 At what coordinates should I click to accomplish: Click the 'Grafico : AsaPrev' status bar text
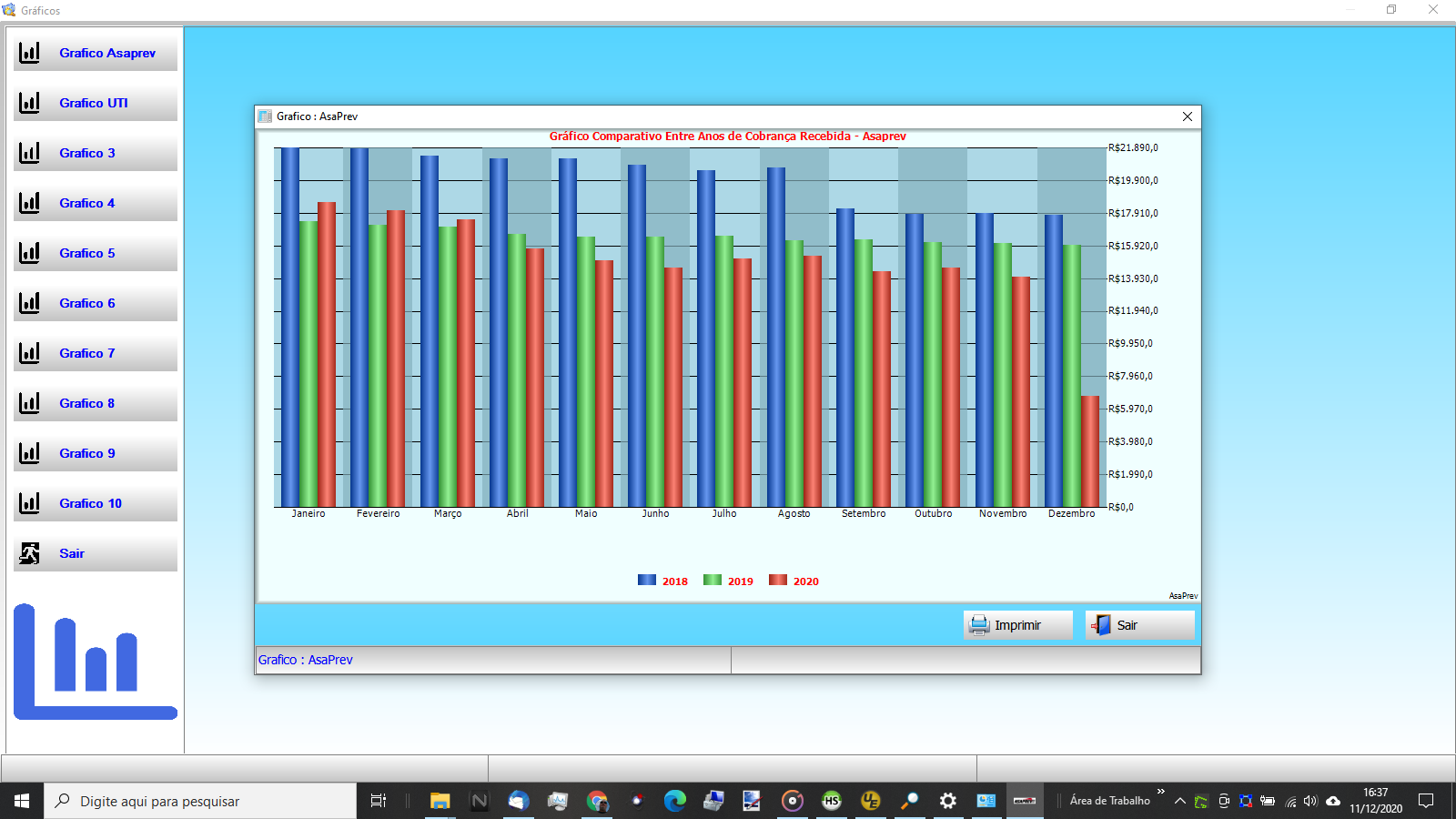(x=305, y=660)
